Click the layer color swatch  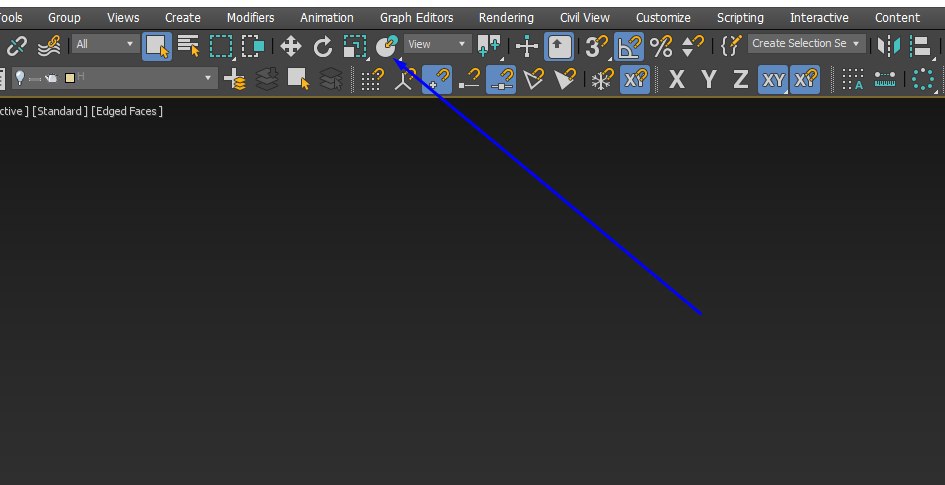(x=70, y=78)
